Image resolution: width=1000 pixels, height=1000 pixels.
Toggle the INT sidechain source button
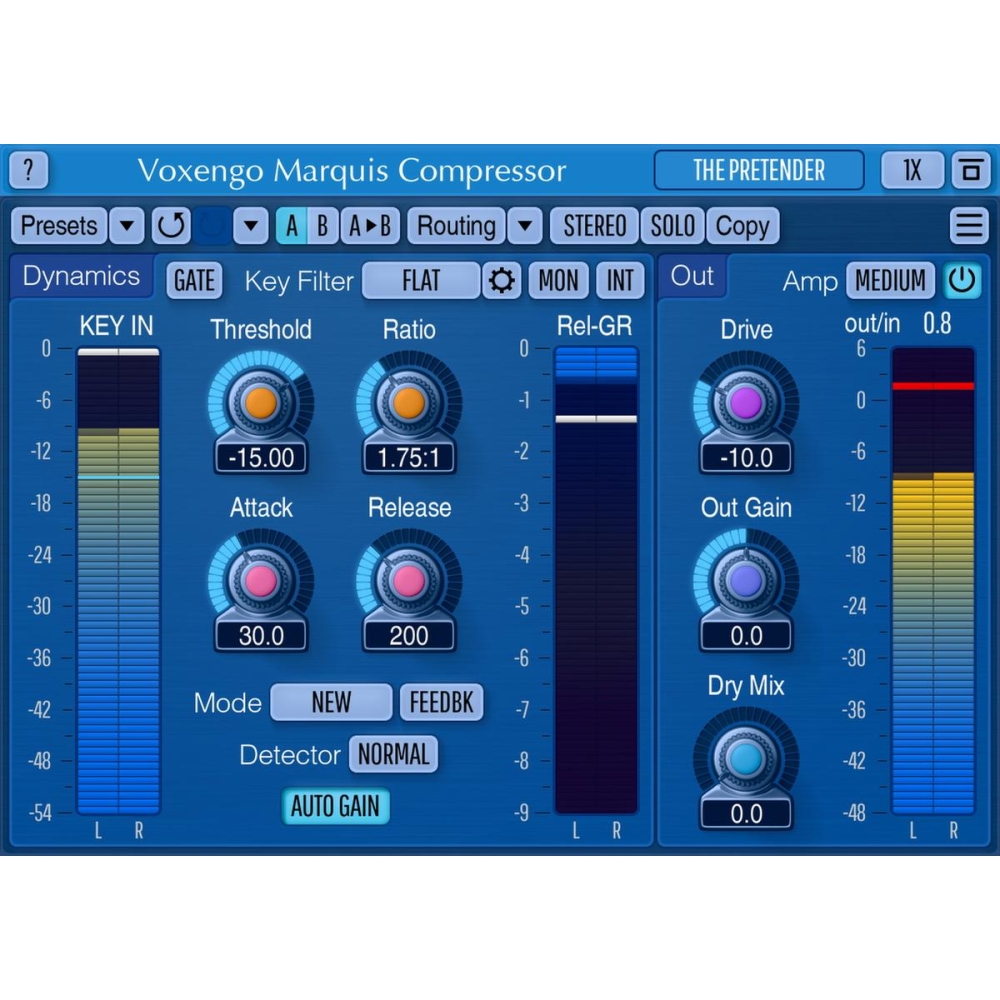[x=620, y=281]
